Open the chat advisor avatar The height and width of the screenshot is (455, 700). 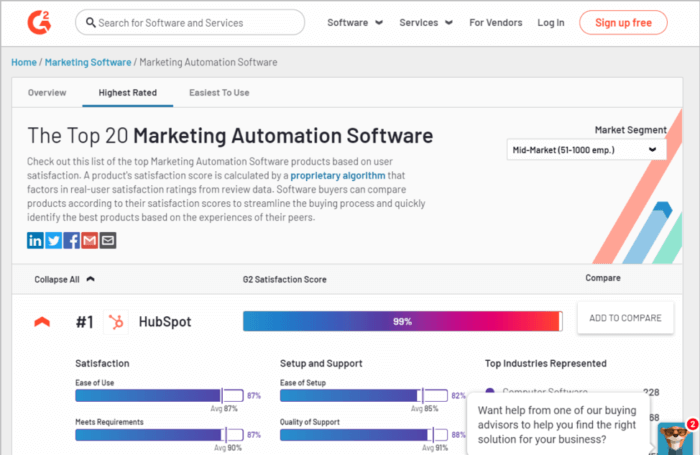(675, 436)
